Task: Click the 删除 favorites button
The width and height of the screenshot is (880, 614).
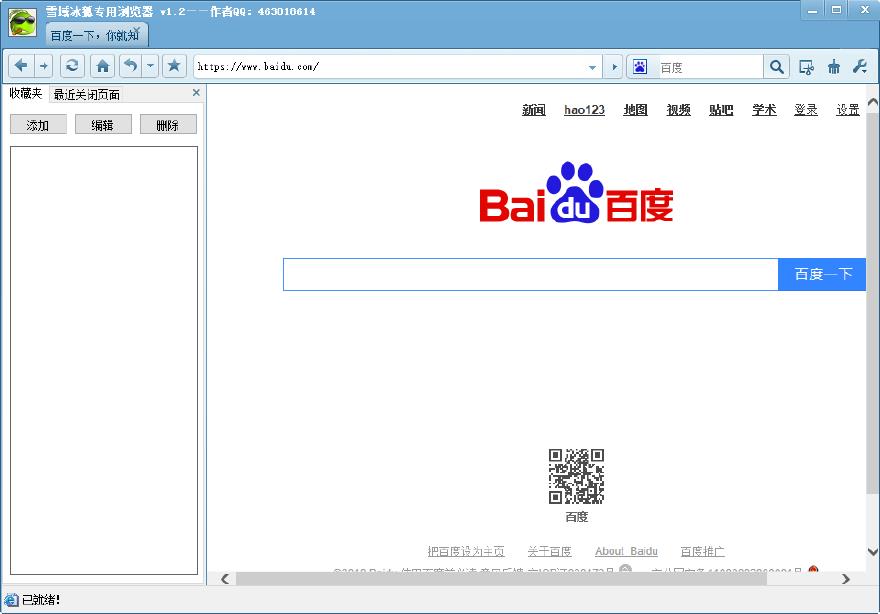Action: [168, 125]
